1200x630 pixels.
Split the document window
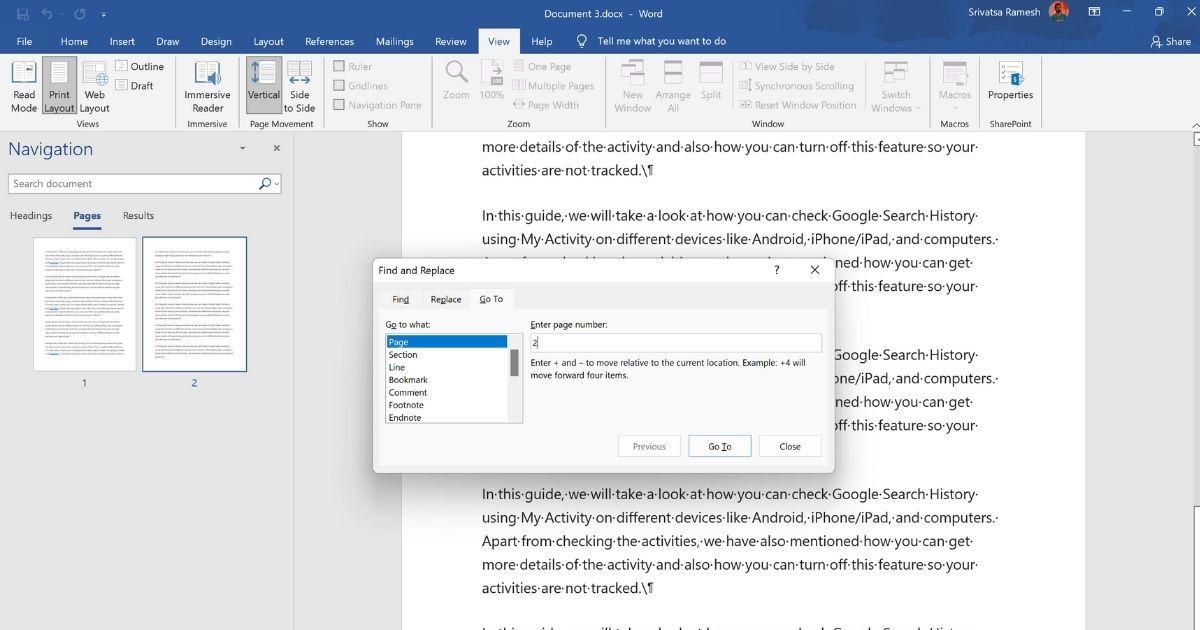[711, 80]
